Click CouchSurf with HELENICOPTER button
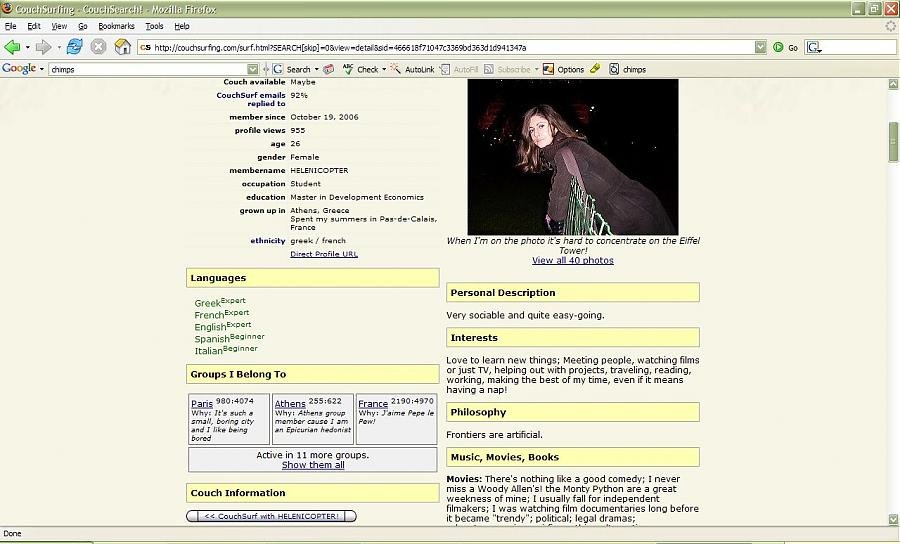This screenshot has width=900, height=544. pyautogui.click(x=271, y=516)
